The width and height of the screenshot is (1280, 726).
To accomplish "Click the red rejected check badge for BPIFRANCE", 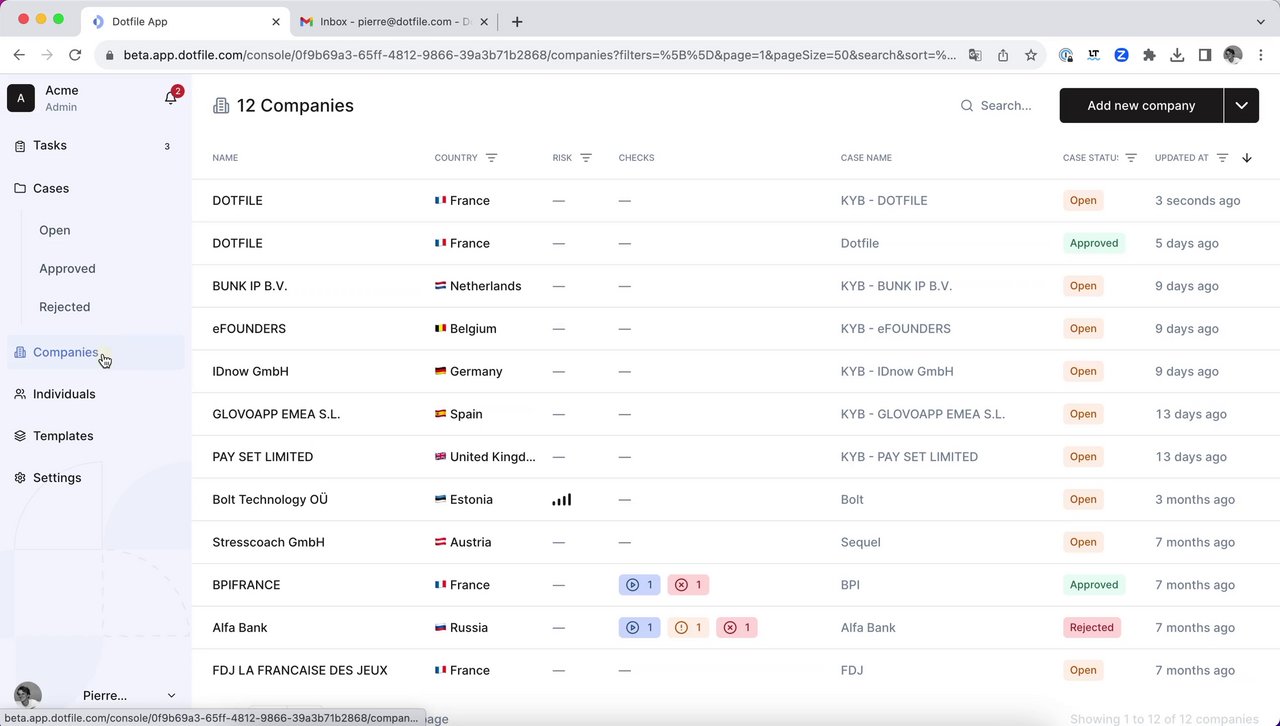I will click(688, 585).
